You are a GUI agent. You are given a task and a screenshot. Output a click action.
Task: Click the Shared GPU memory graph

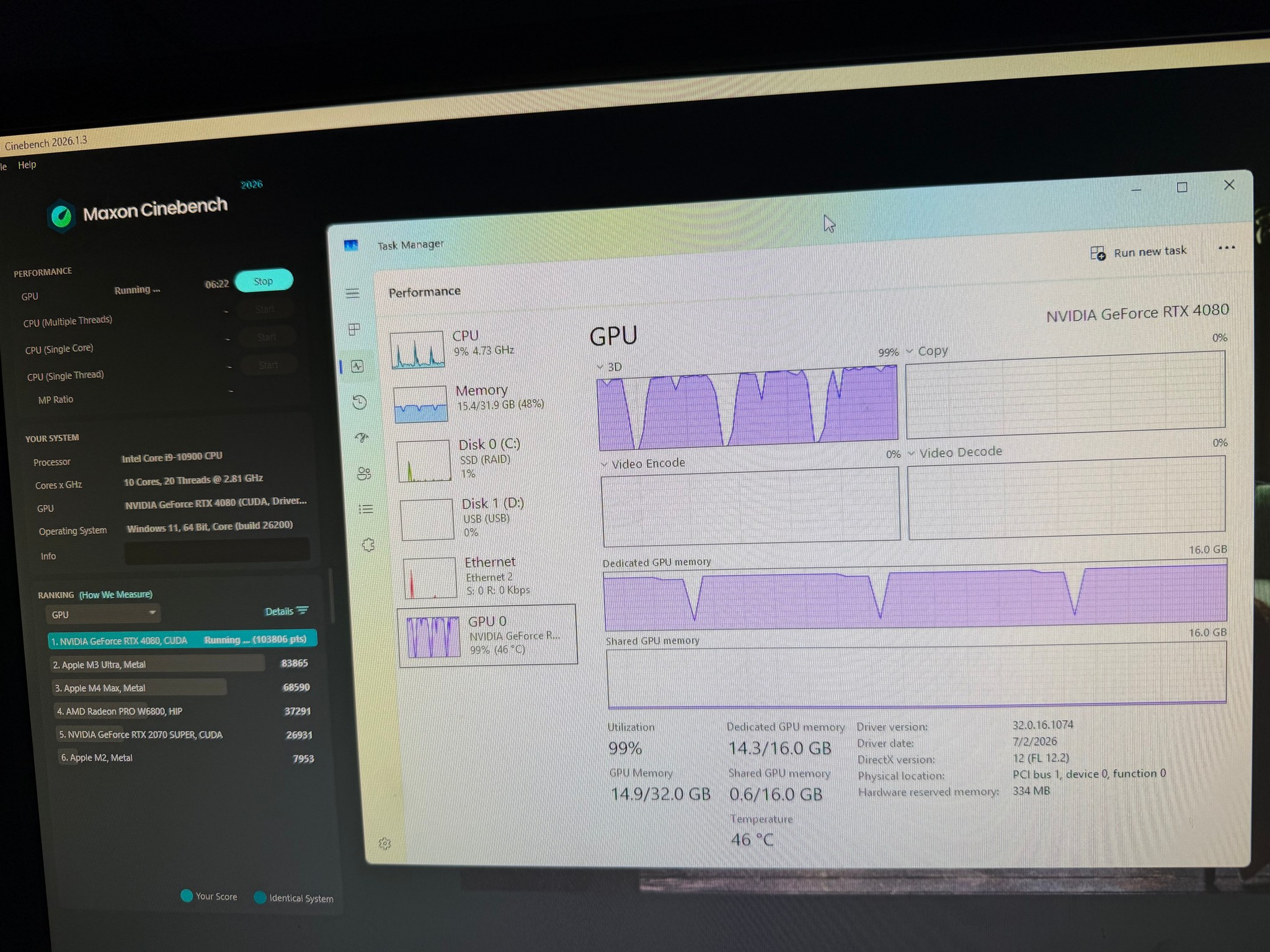tap(917, 675)
